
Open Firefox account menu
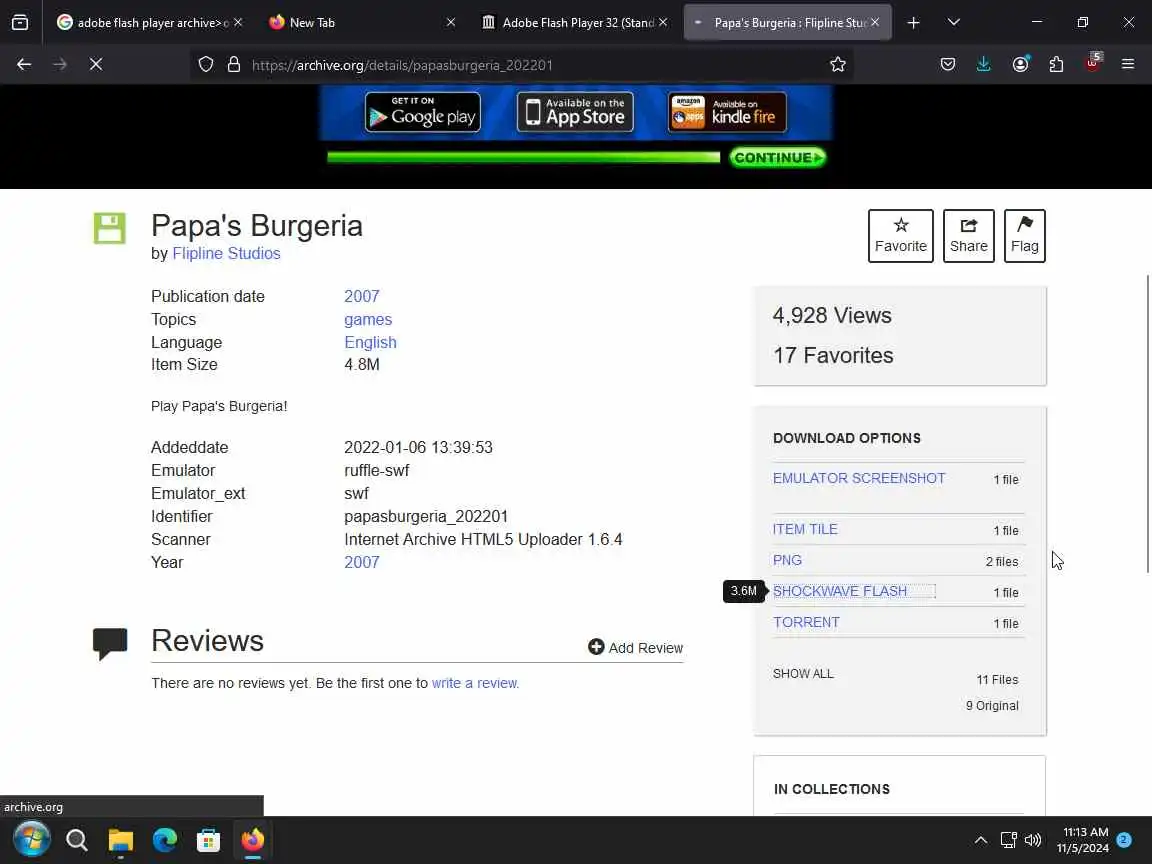pos(1020,65)
